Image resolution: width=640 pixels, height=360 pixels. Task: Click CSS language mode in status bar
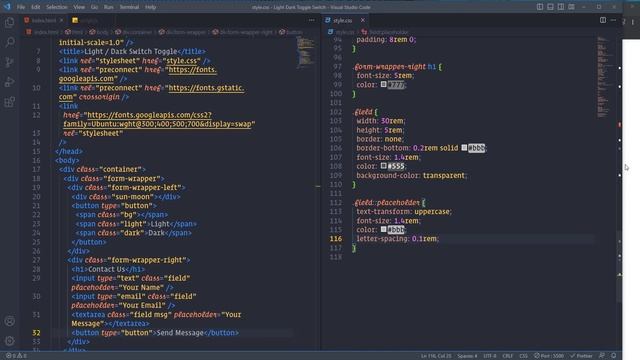pyautogui.click(x=523, y=356)
